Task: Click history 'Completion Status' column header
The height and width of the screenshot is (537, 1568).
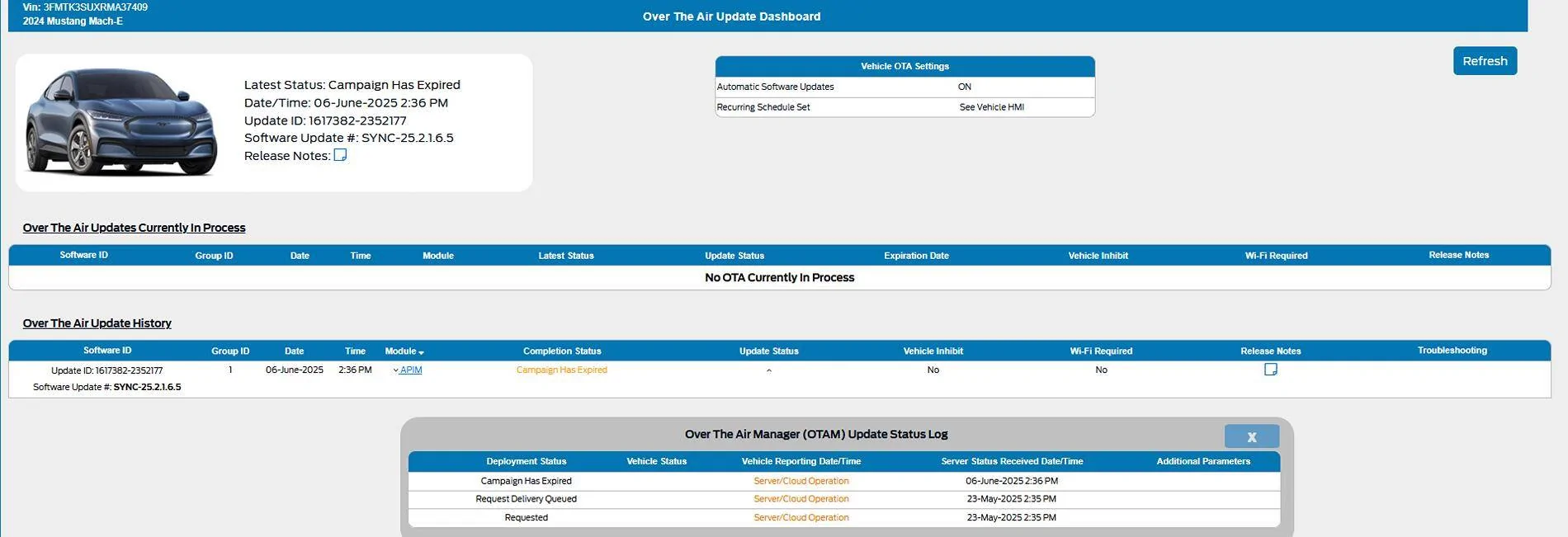Action: [x=562, y=351]
